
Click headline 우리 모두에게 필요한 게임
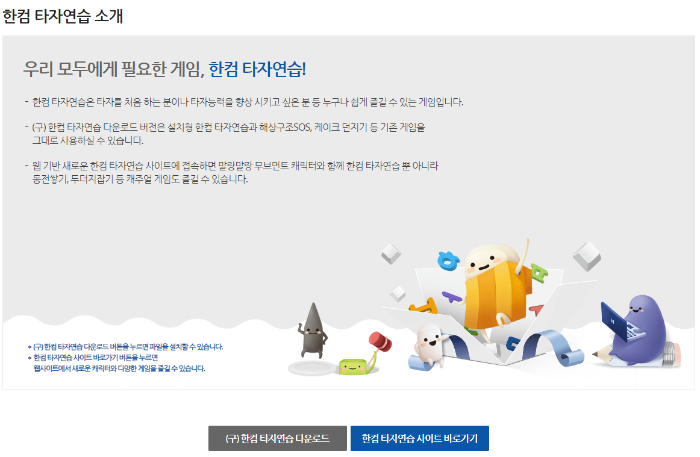114,69
